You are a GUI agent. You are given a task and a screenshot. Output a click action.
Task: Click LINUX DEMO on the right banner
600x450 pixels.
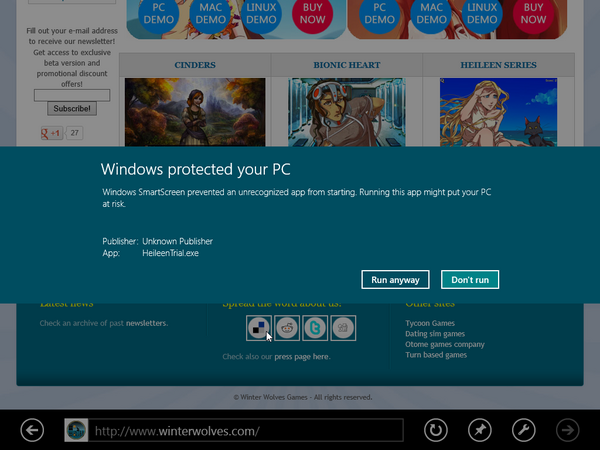pos(482,13)
